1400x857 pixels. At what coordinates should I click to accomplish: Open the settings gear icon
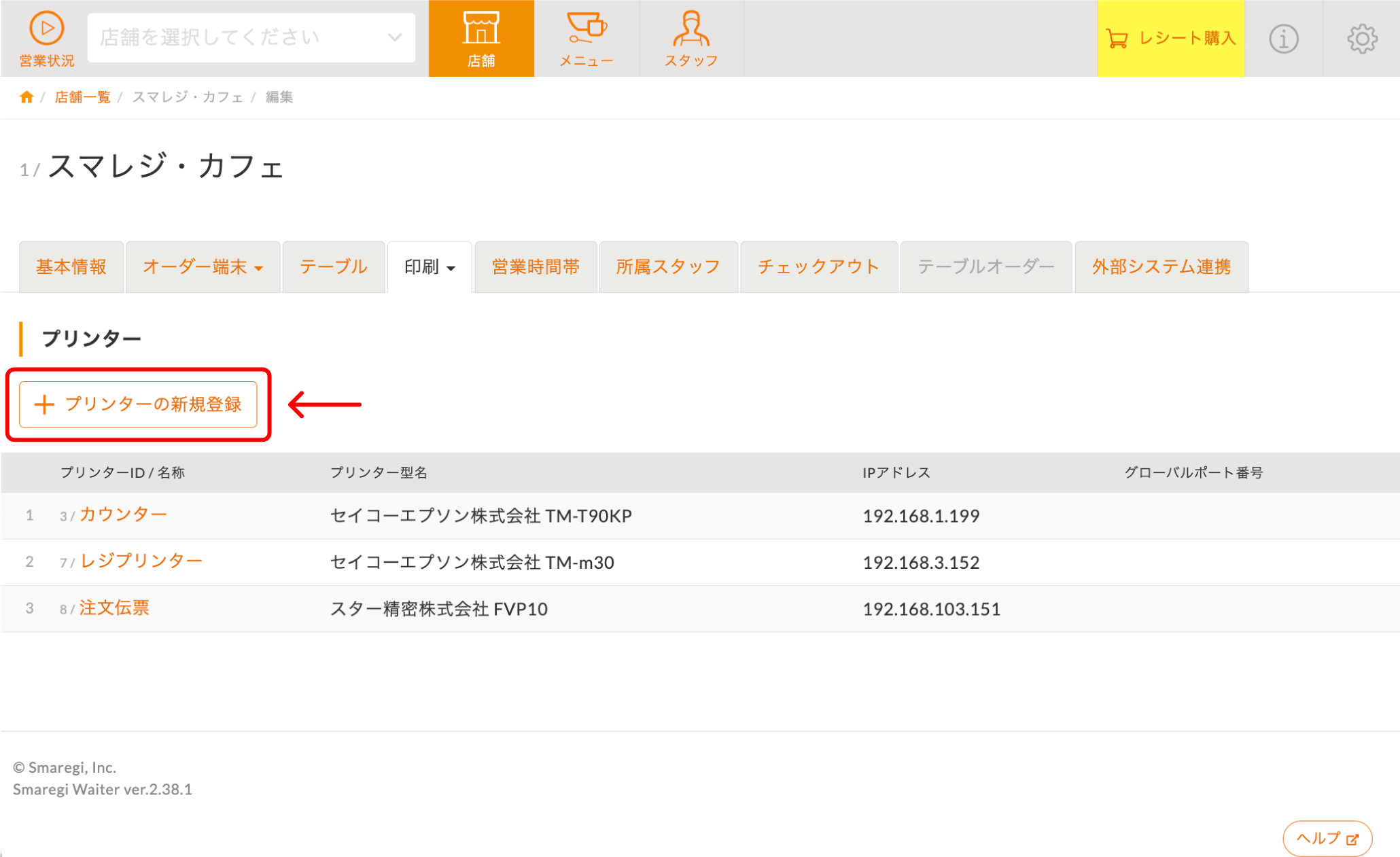click(1362, 39)
